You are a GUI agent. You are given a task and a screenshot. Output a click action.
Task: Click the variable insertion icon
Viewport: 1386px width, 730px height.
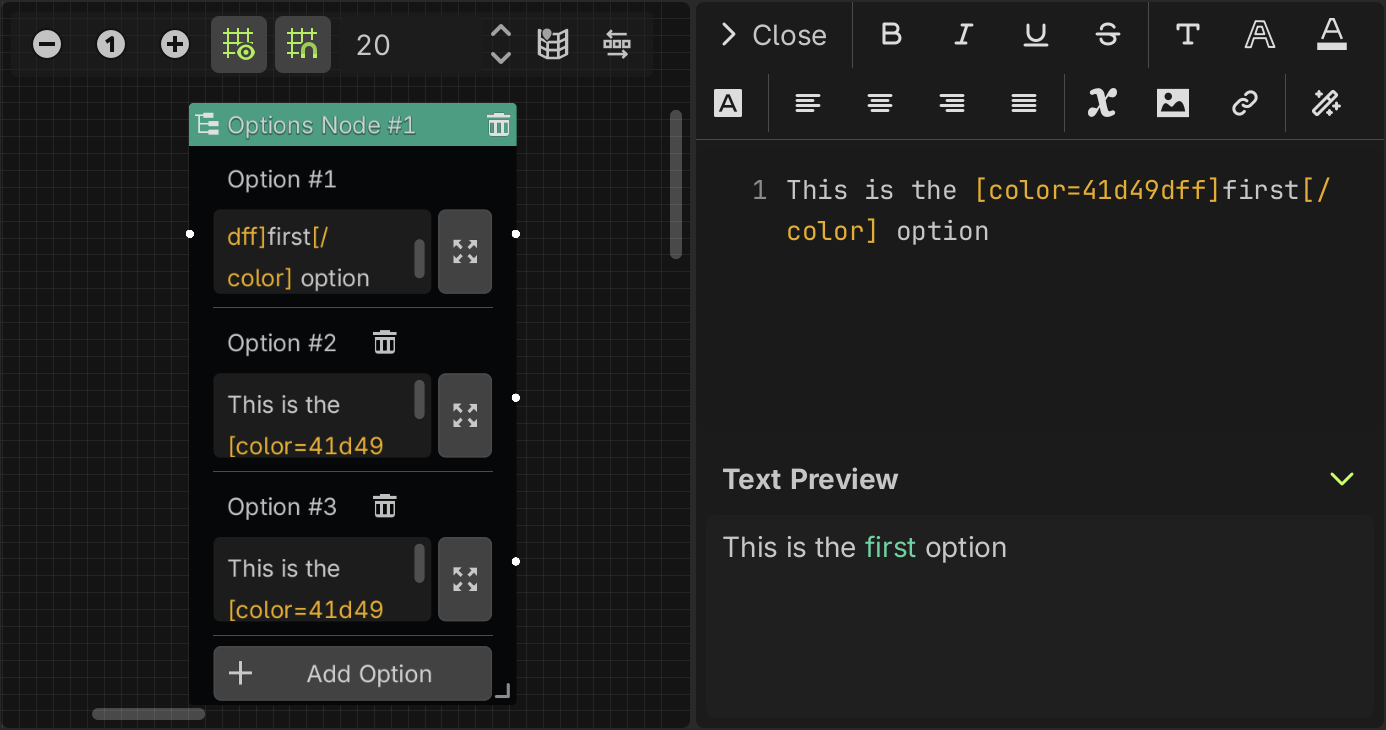pyautogui.click(x=1101, y=103)
